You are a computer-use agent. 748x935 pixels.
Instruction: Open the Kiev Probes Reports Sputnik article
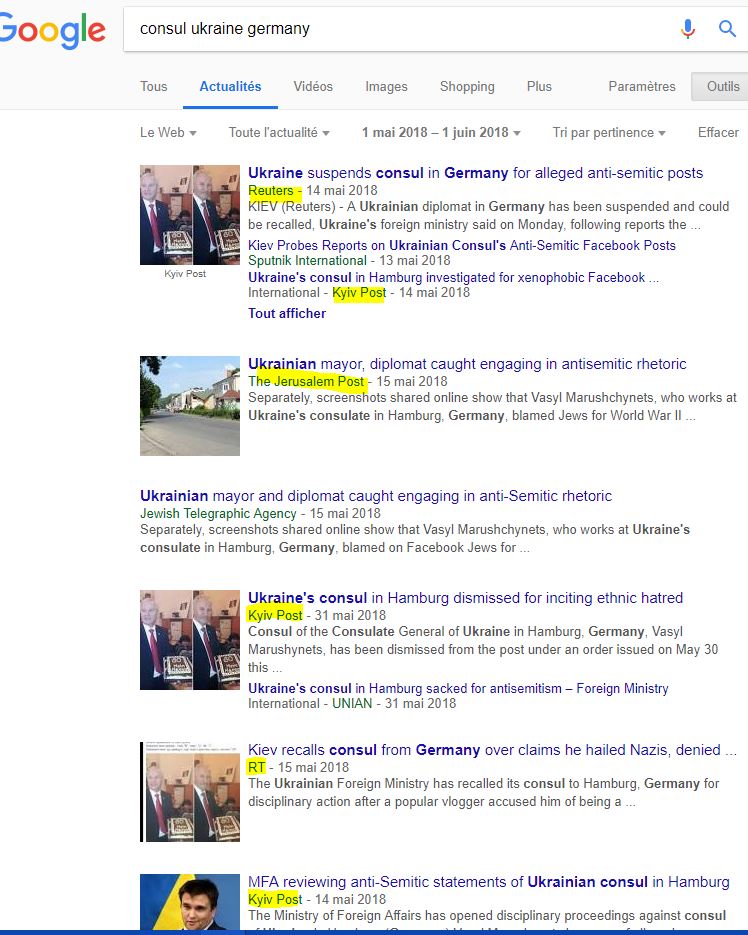pos(462,245)
